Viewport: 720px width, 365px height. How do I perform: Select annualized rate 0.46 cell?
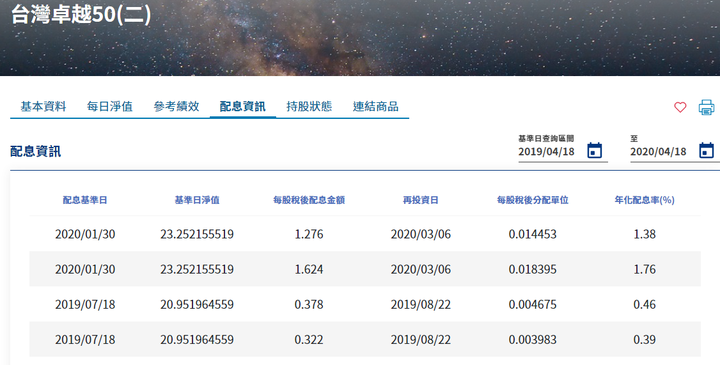pos(645,304)
